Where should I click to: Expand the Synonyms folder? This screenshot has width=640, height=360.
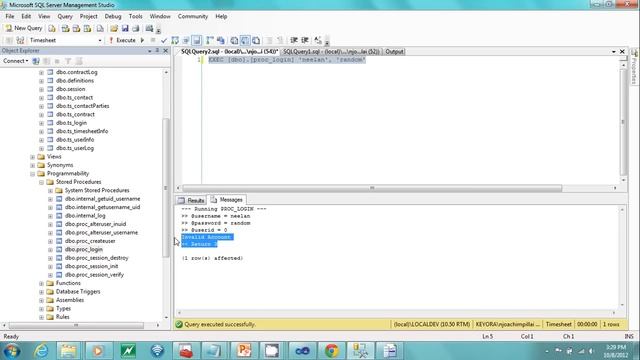point(32,165)
